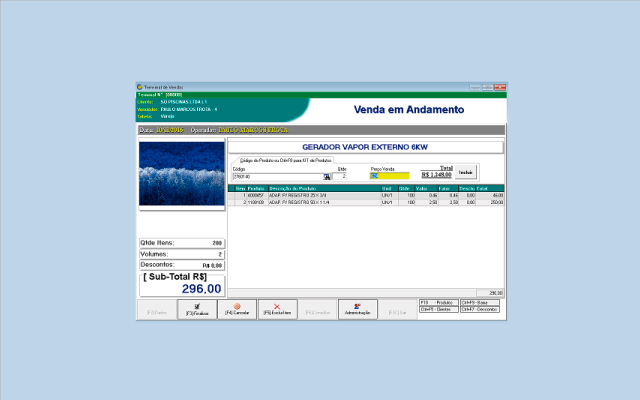640x400 pixels.
Task: Click the Descrição do Produto column header
Action: pyautogui.click(x=300, y=188)
